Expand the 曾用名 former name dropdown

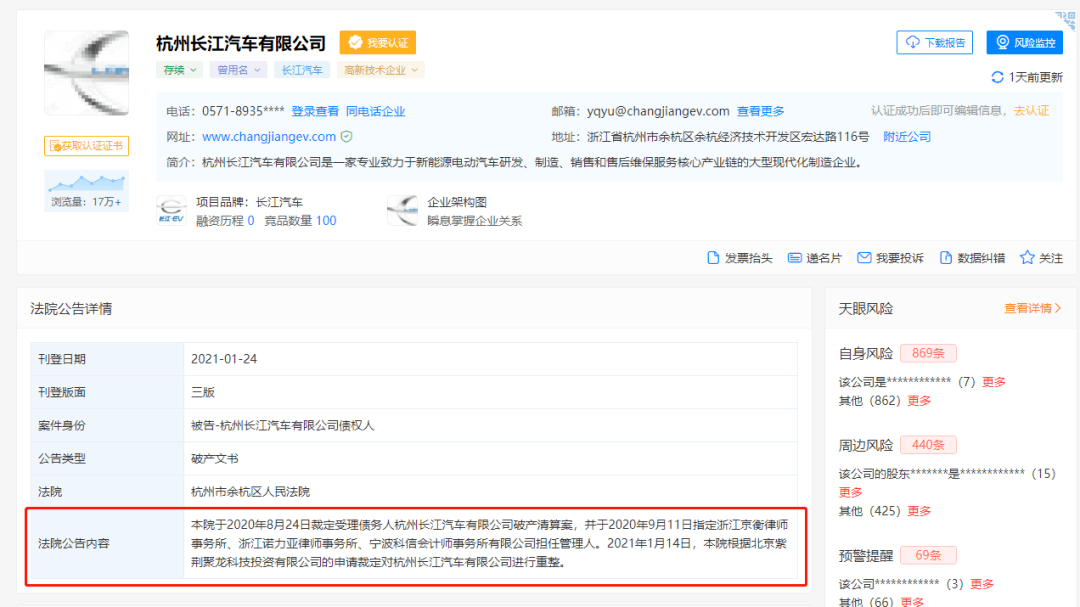pos(238,70)
